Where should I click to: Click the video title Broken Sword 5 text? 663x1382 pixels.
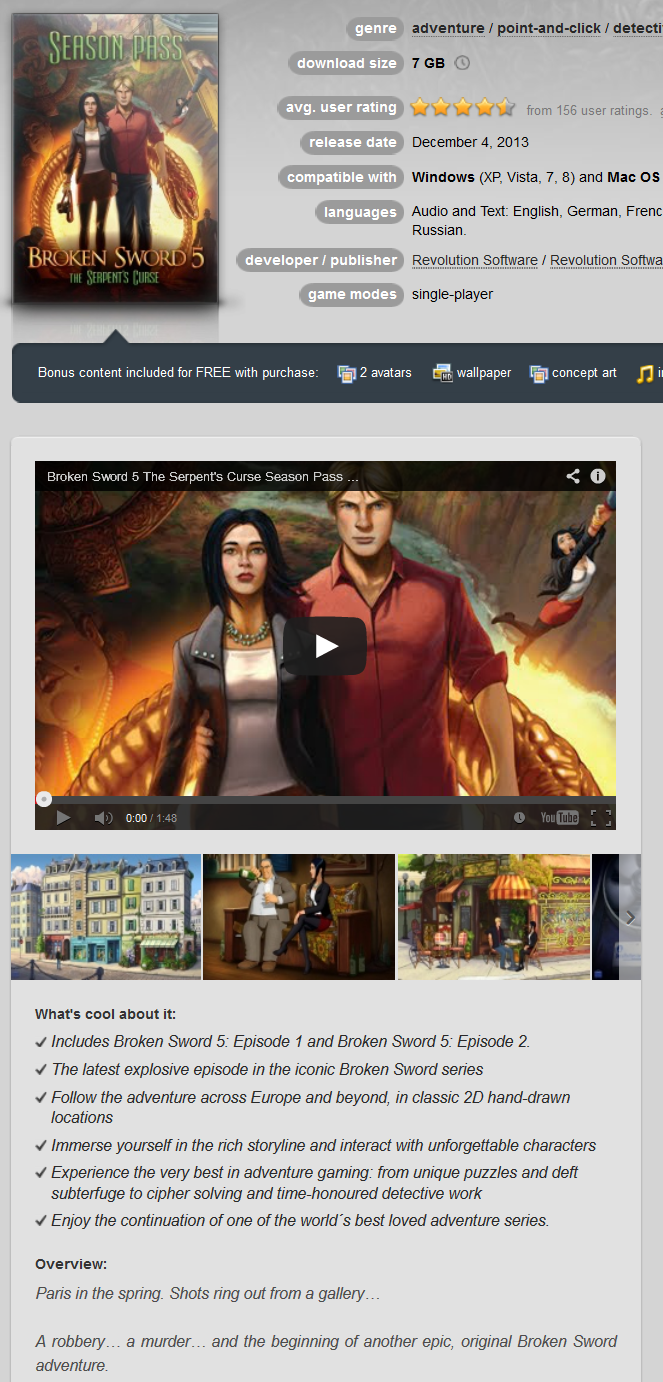(203, 477)
